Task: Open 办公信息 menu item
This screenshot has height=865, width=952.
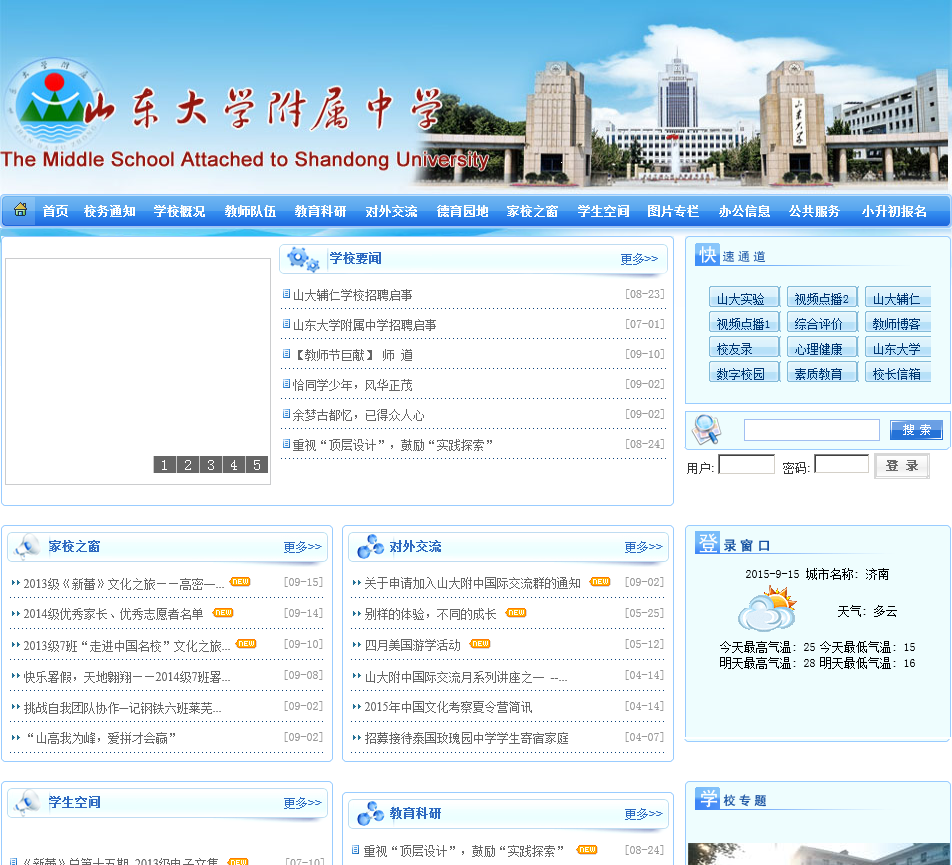Action: click(744, 211)
